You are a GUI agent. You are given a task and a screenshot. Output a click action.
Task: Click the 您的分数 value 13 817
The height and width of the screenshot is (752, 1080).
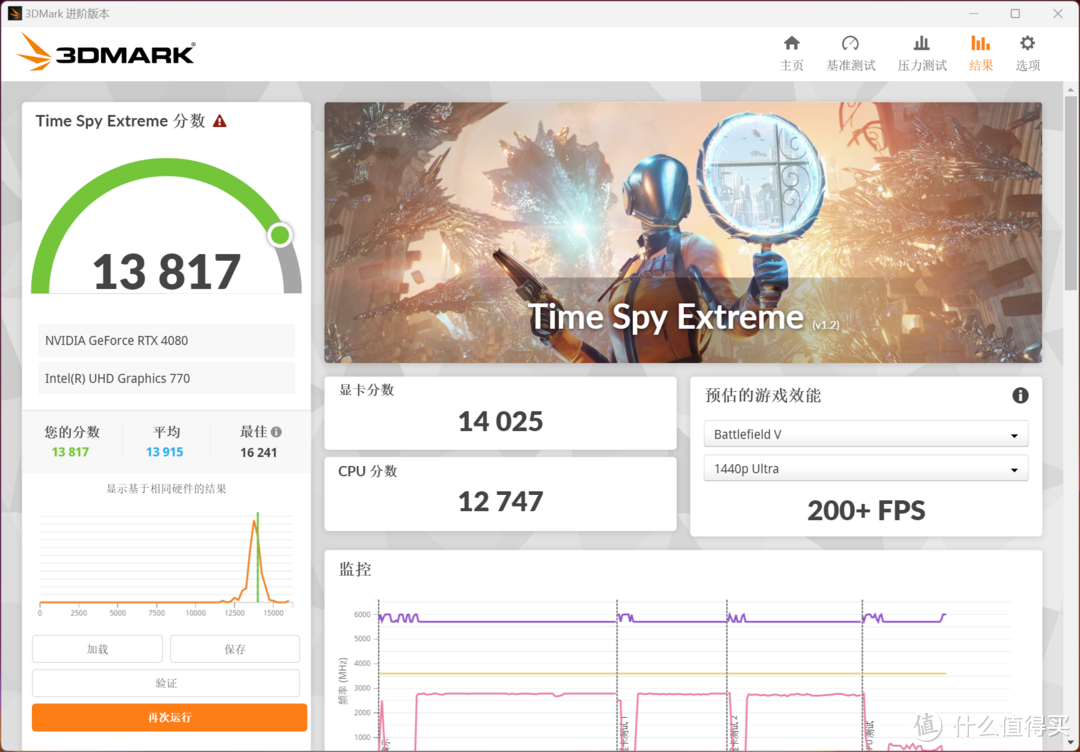click(70, 452)
